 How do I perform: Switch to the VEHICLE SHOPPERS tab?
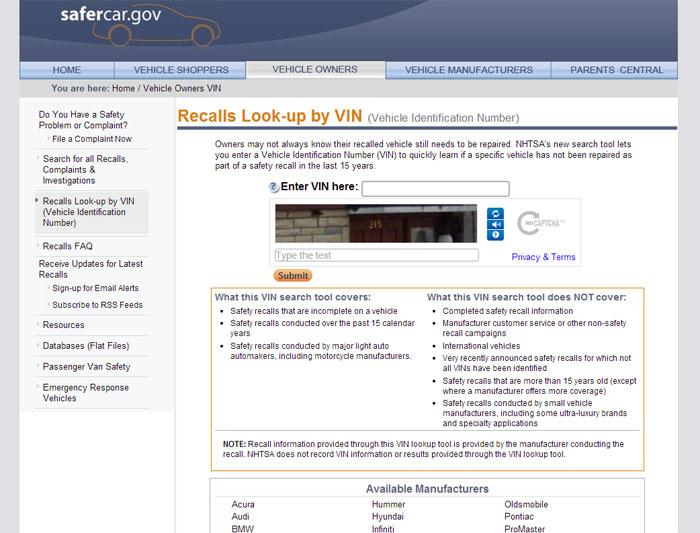coord(181,70)
